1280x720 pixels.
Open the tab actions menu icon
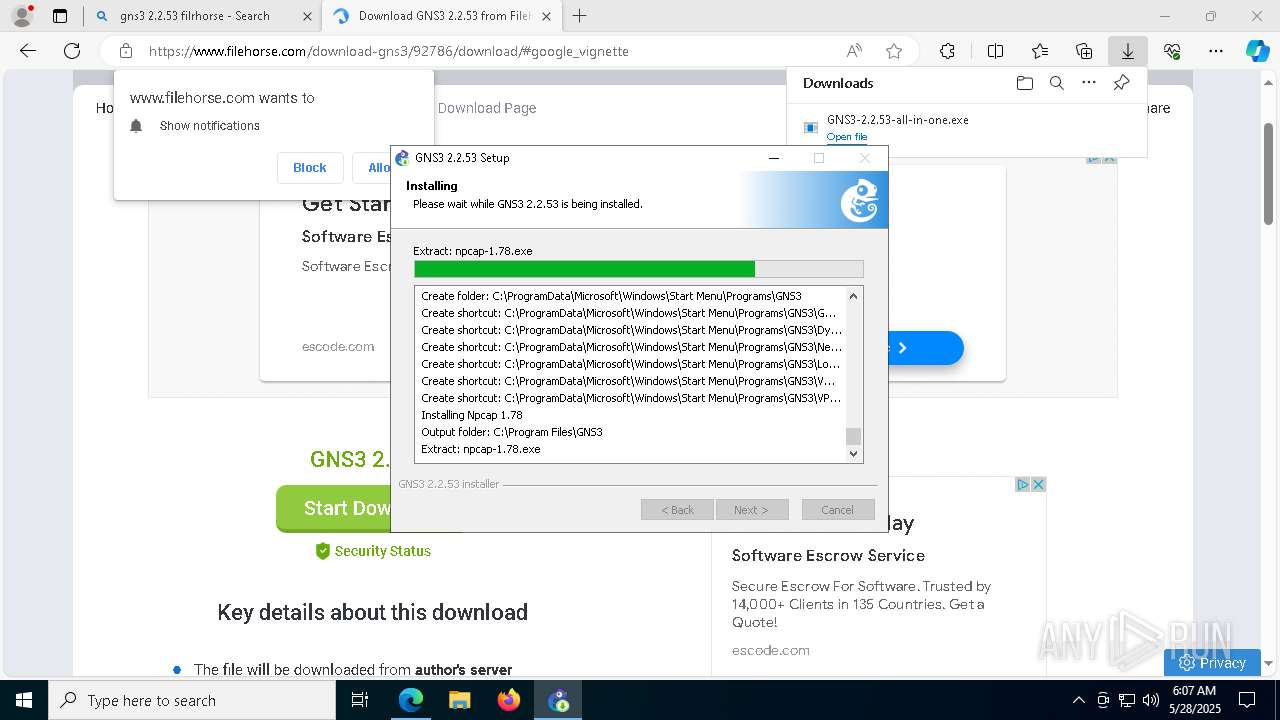click(60, 16)
